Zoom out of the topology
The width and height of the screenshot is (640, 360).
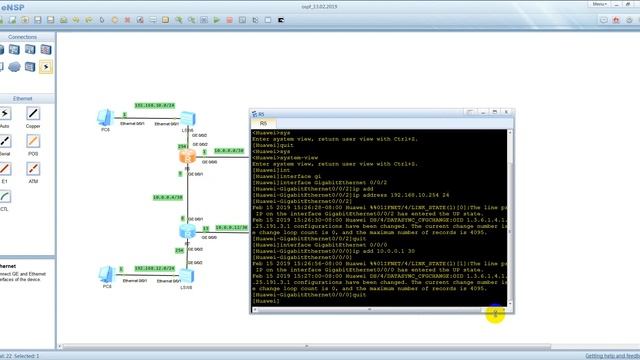[191, 20]
